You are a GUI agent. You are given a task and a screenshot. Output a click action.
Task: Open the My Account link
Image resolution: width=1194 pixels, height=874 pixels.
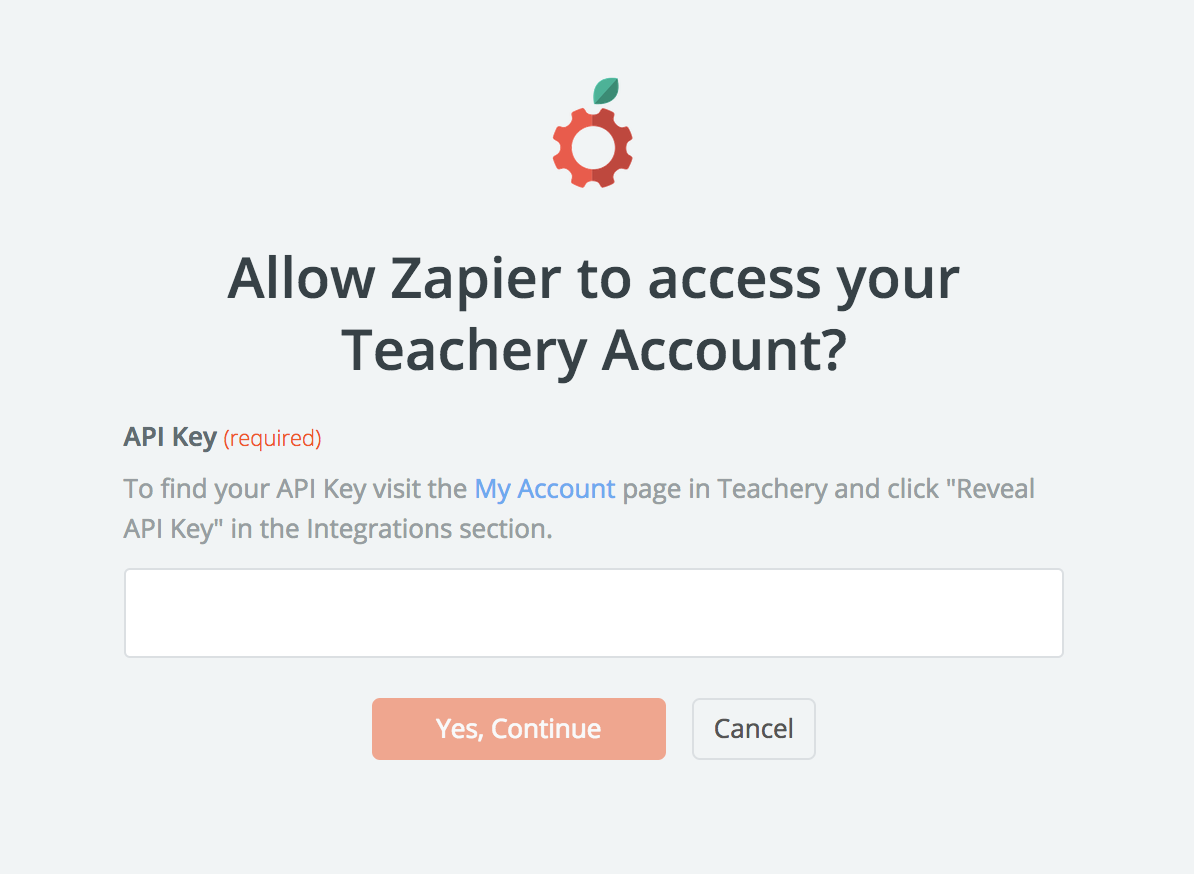pos(544,489)
